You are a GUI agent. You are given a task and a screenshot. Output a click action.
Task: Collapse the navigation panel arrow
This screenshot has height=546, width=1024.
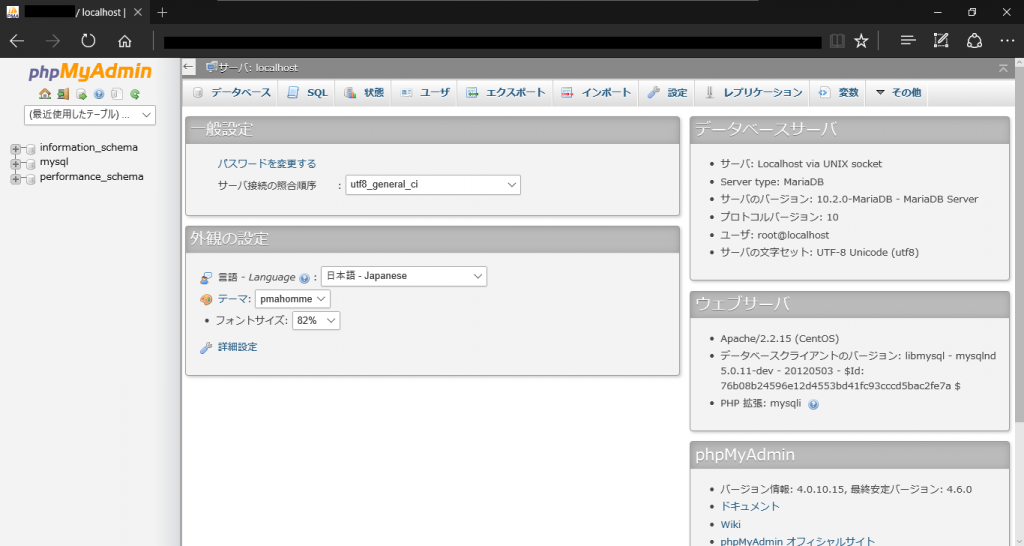189,67
